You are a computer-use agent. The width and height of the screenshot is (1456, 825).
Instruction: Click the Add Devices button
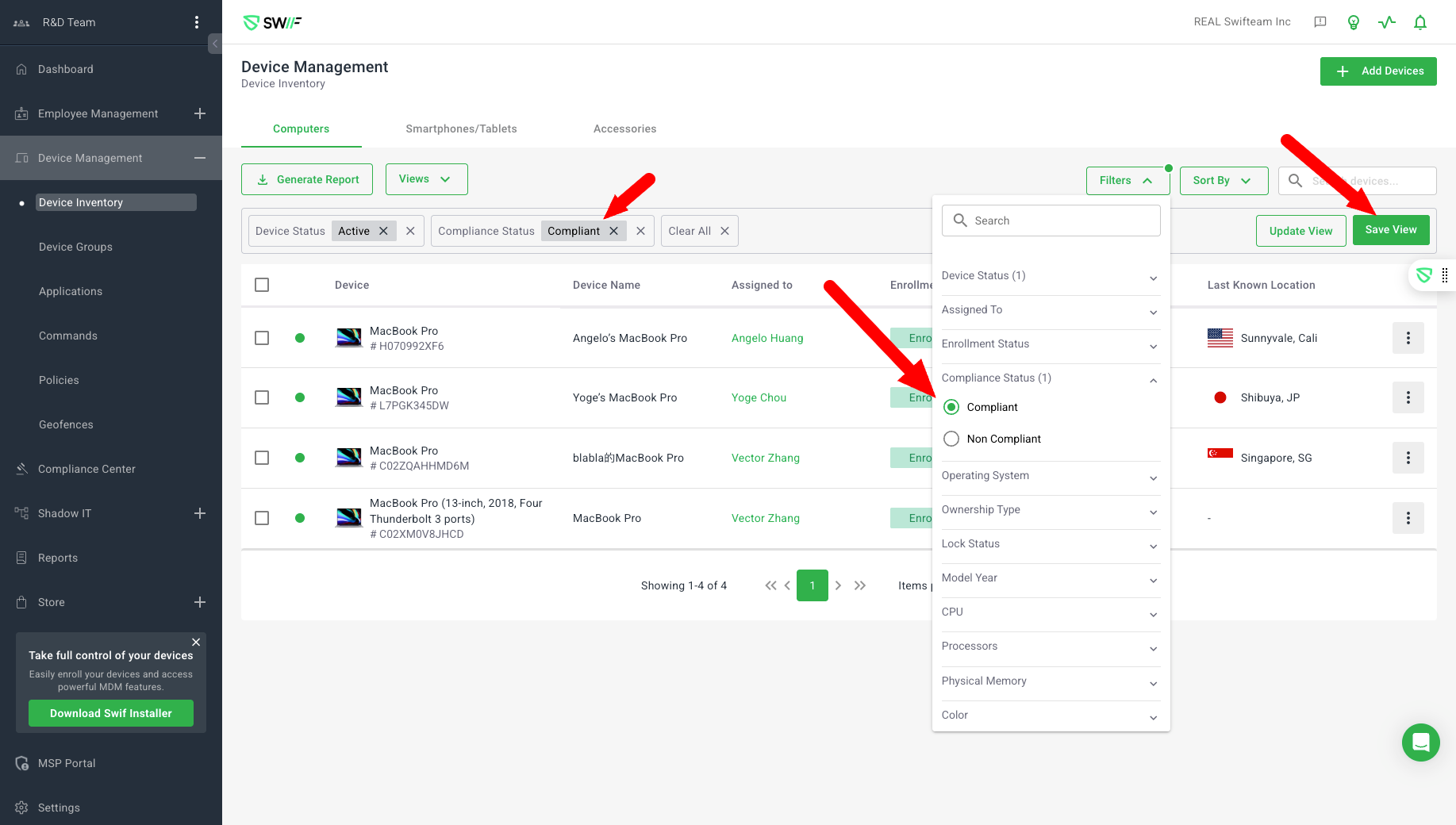click(1378, 71)
